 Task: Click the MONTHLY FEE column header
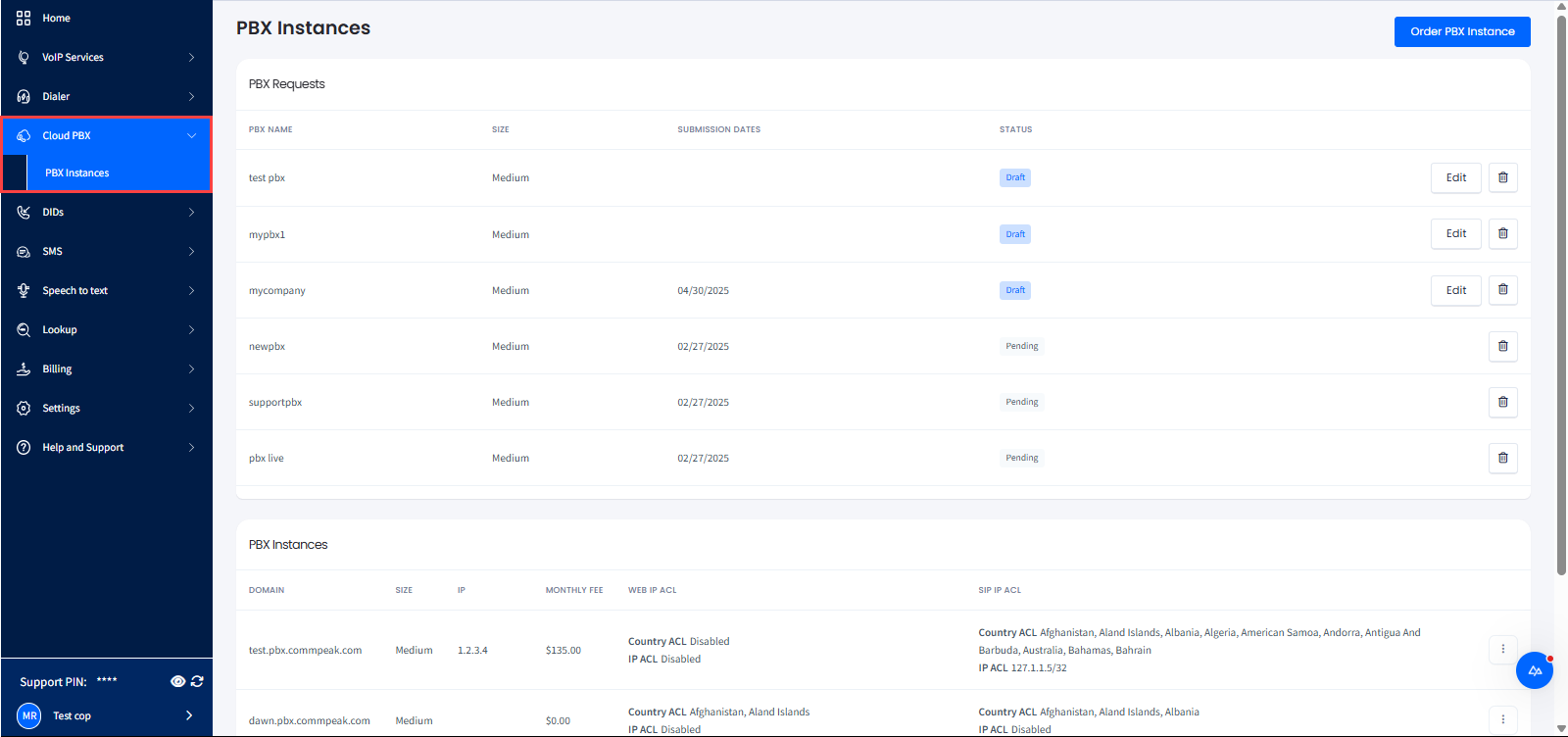coord(574,590)
